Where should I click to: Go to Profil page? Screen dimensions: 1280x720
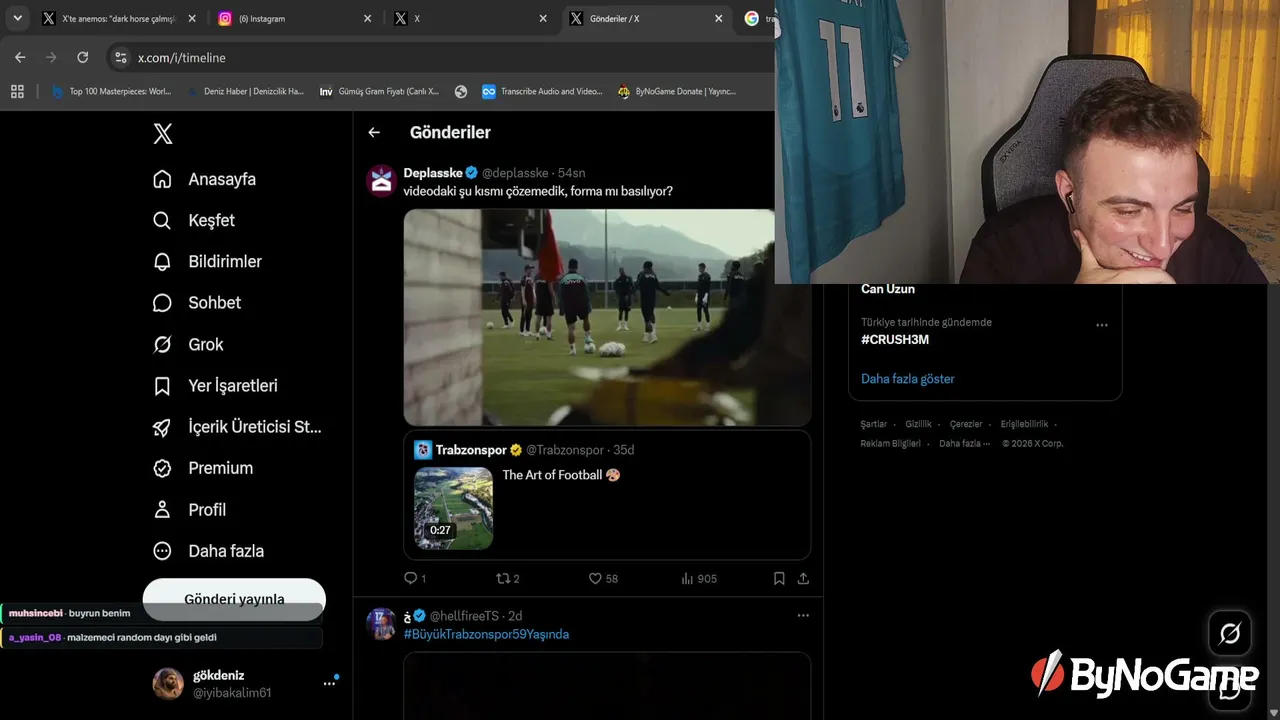189,509
